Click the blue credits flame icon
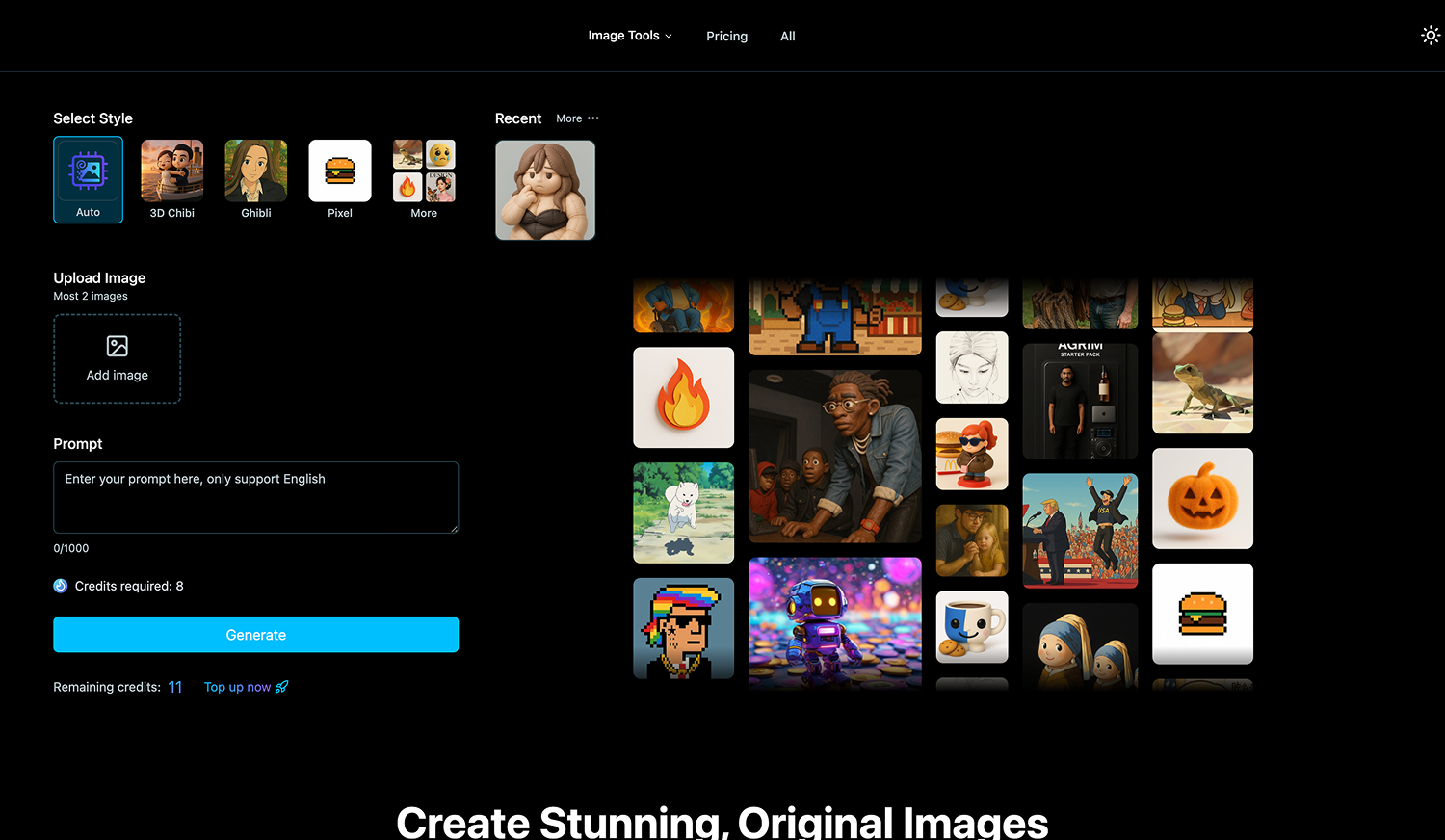 pyautogui.click(x=60, y=585)
